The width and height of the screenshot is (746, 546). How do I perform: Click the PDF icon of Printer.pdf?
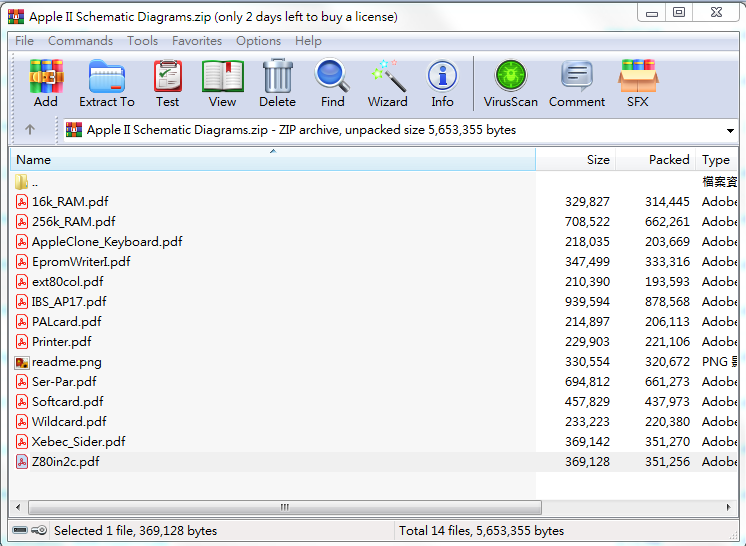coord(21,341)
